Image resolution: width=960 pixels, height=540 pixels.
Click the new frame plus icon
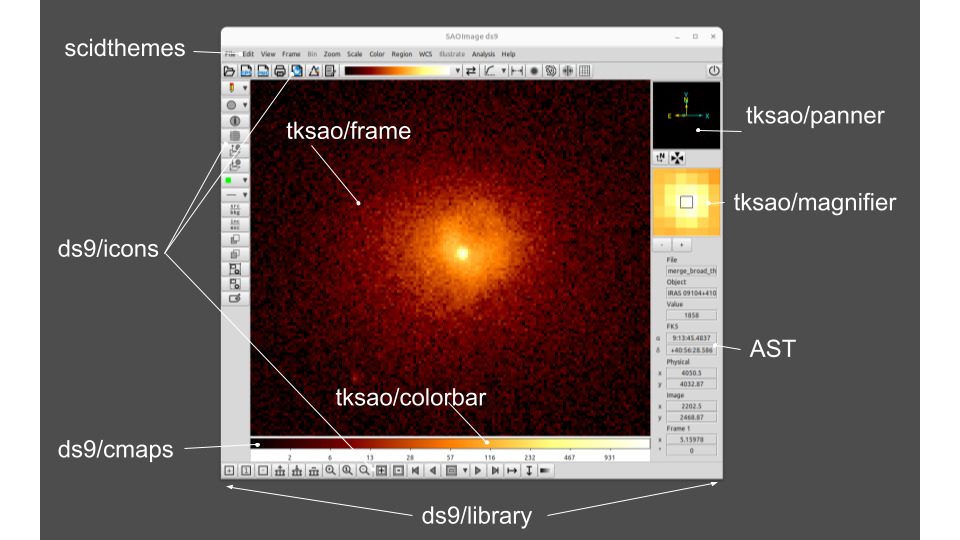(229, 471)
